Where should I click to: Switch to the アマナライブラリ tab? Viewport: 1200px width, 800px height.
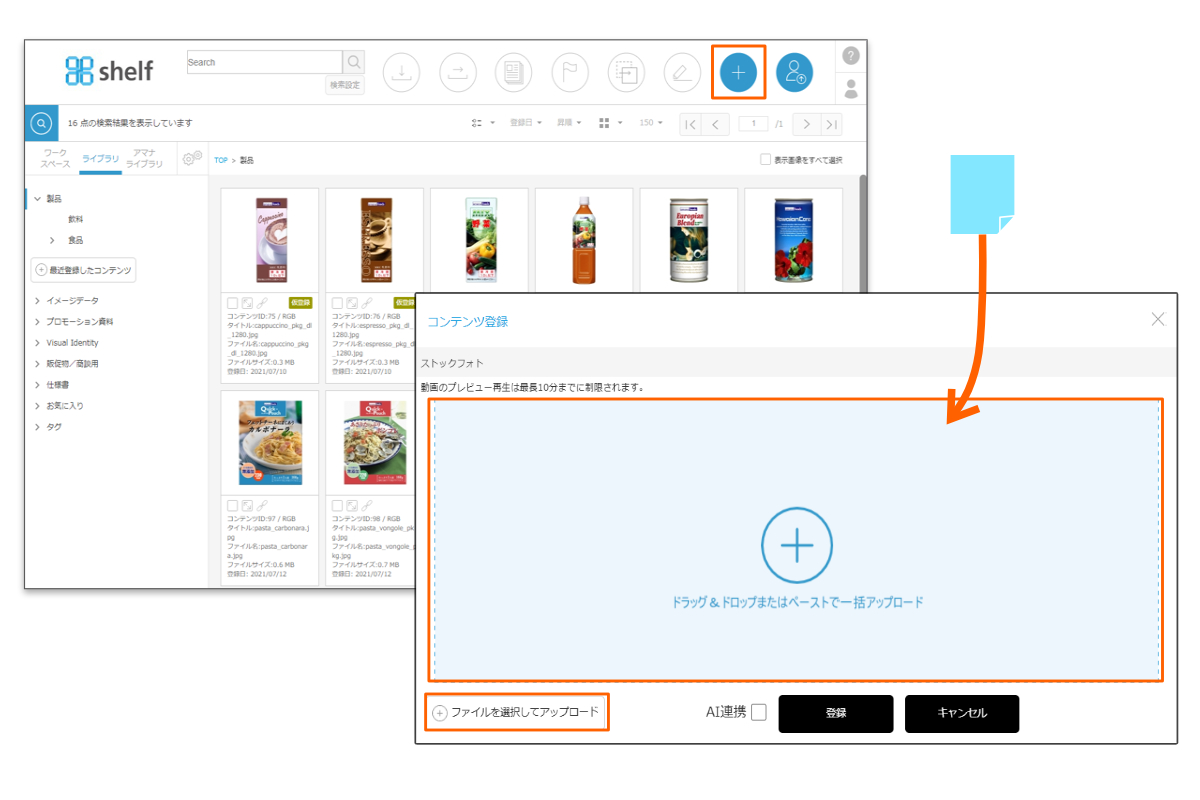(x=144, y=158)
